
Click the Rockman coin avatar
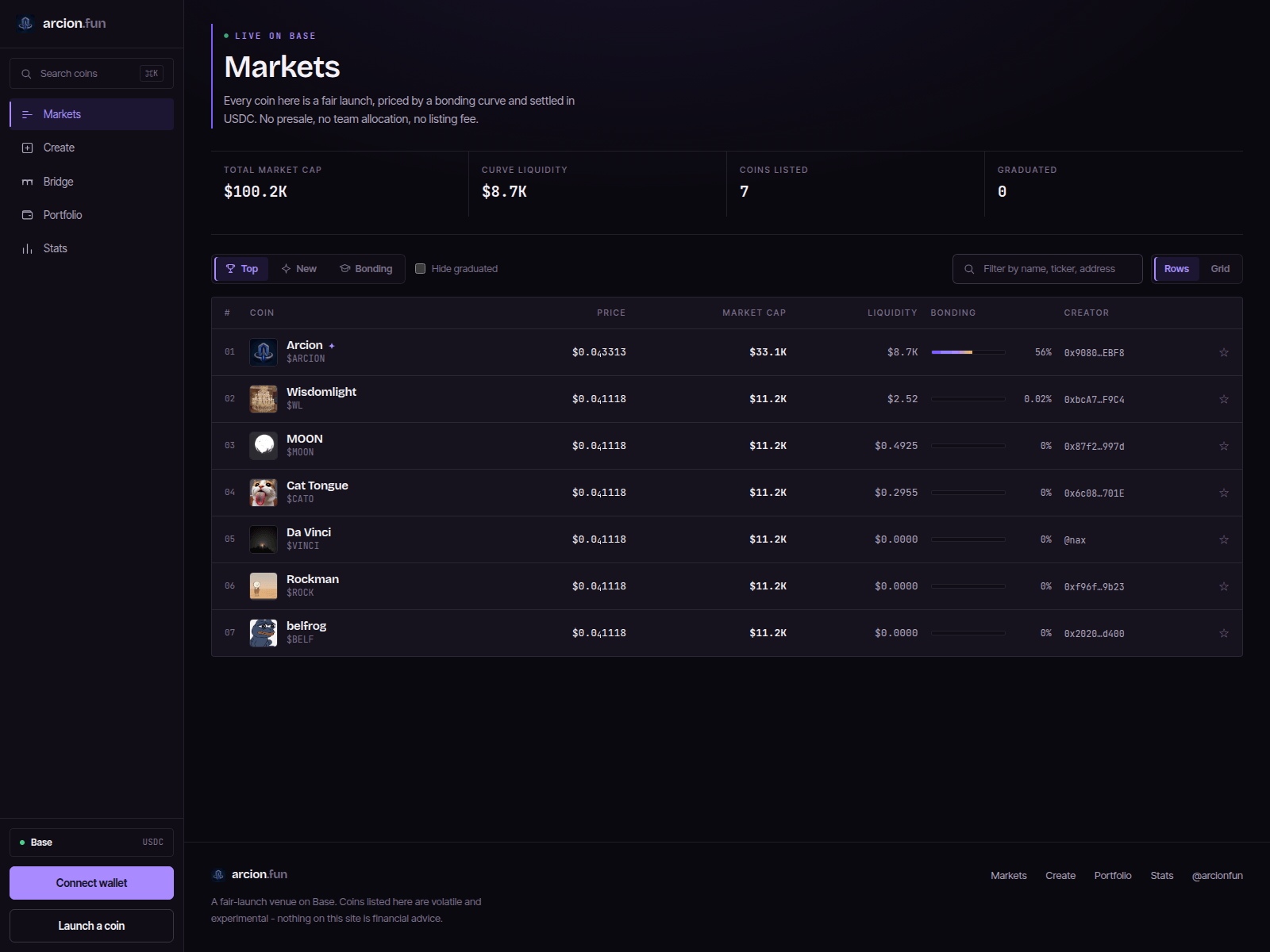(x=264, y=586)
